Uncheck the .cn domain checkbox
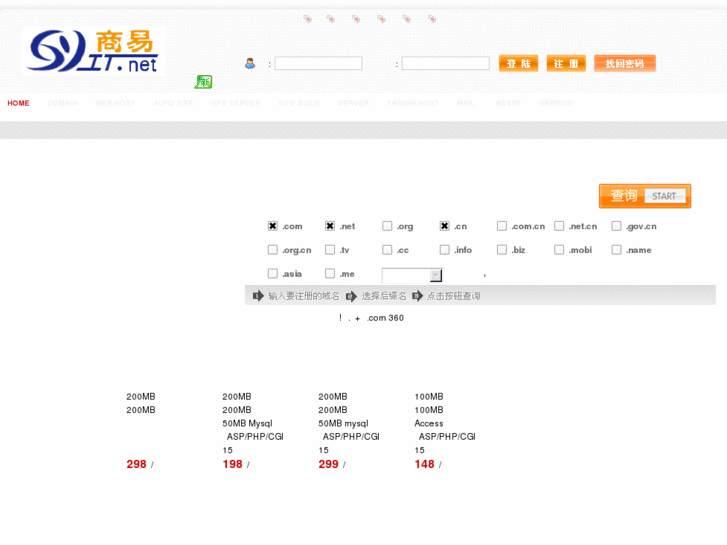This screenshot has height=545, width=727. (x=444, y=226)
